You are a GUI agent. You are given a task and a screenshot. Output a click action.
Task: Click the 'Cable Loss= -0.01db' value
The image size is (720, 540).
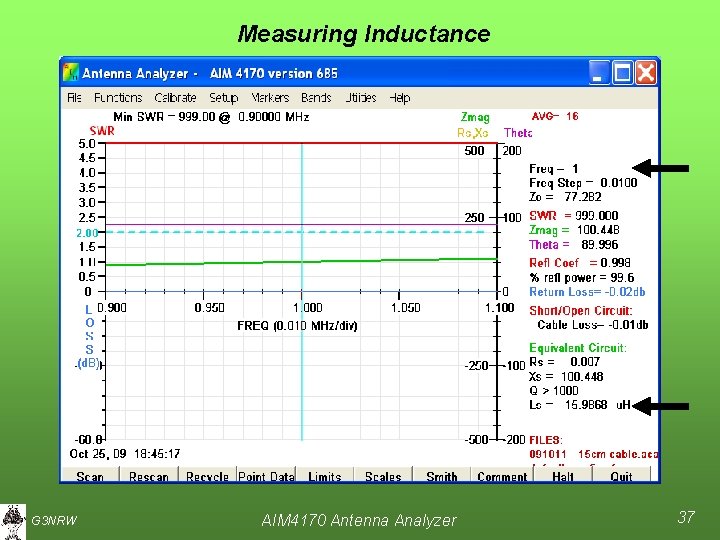click(593, 325)
